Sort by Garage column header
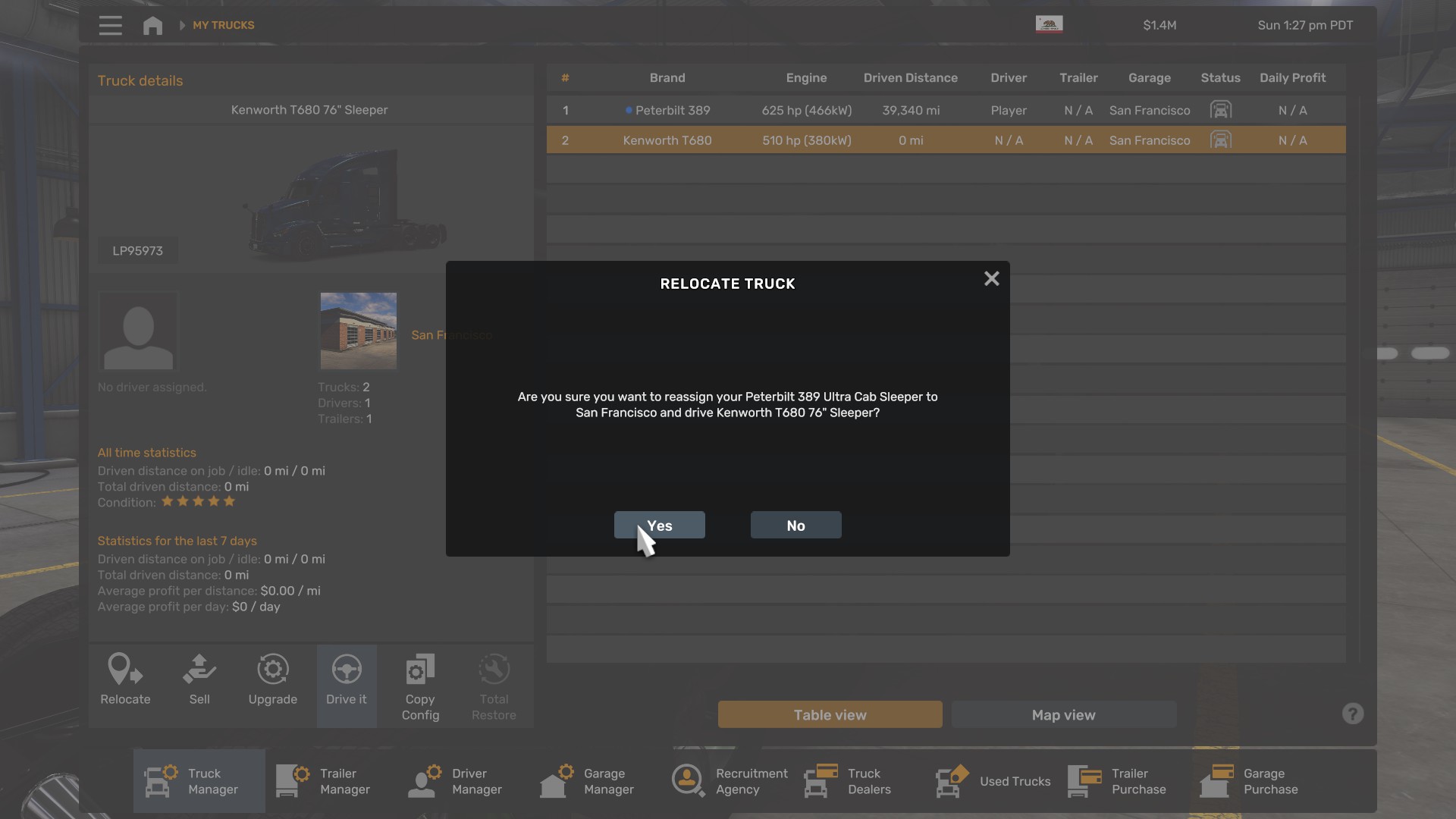1456x819 pixels. coord(1150,77)
